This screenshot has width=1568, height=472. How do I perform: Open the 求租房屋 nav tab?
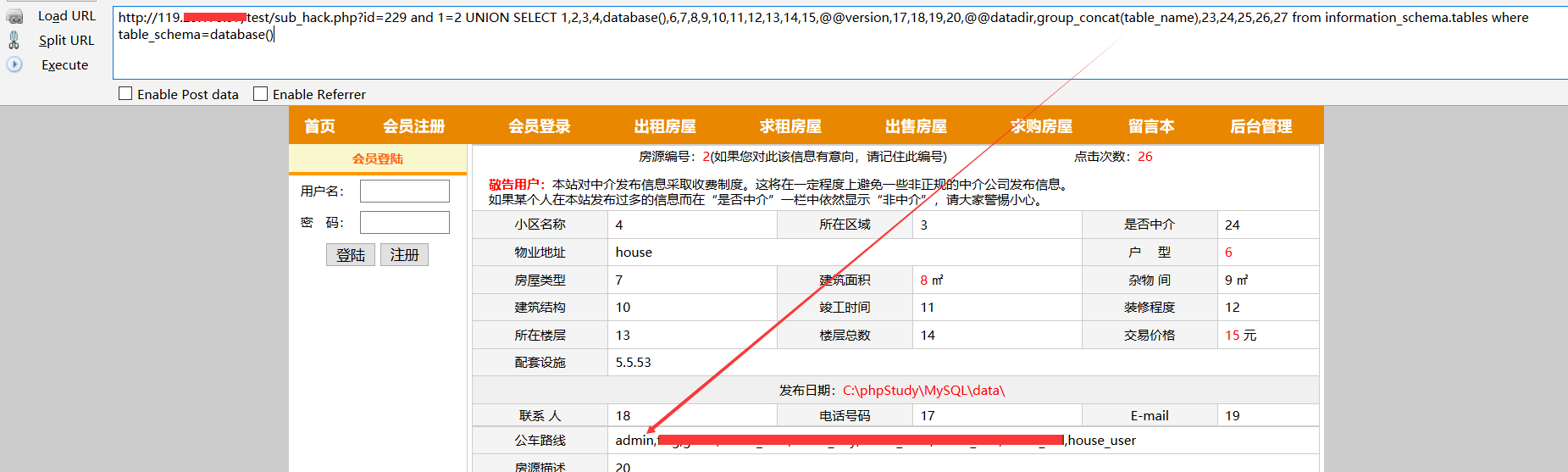point(790,126)
